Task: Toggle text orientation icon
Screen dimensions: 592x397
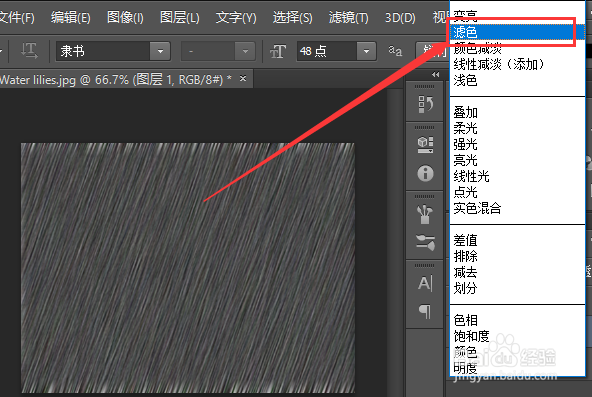Action: click(x=29, y=51)
